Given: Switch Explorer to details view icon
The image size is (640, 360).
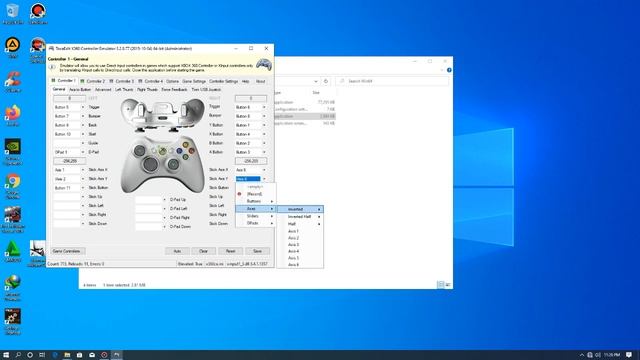Looking at the screenshot, I should tap(440, 284).
